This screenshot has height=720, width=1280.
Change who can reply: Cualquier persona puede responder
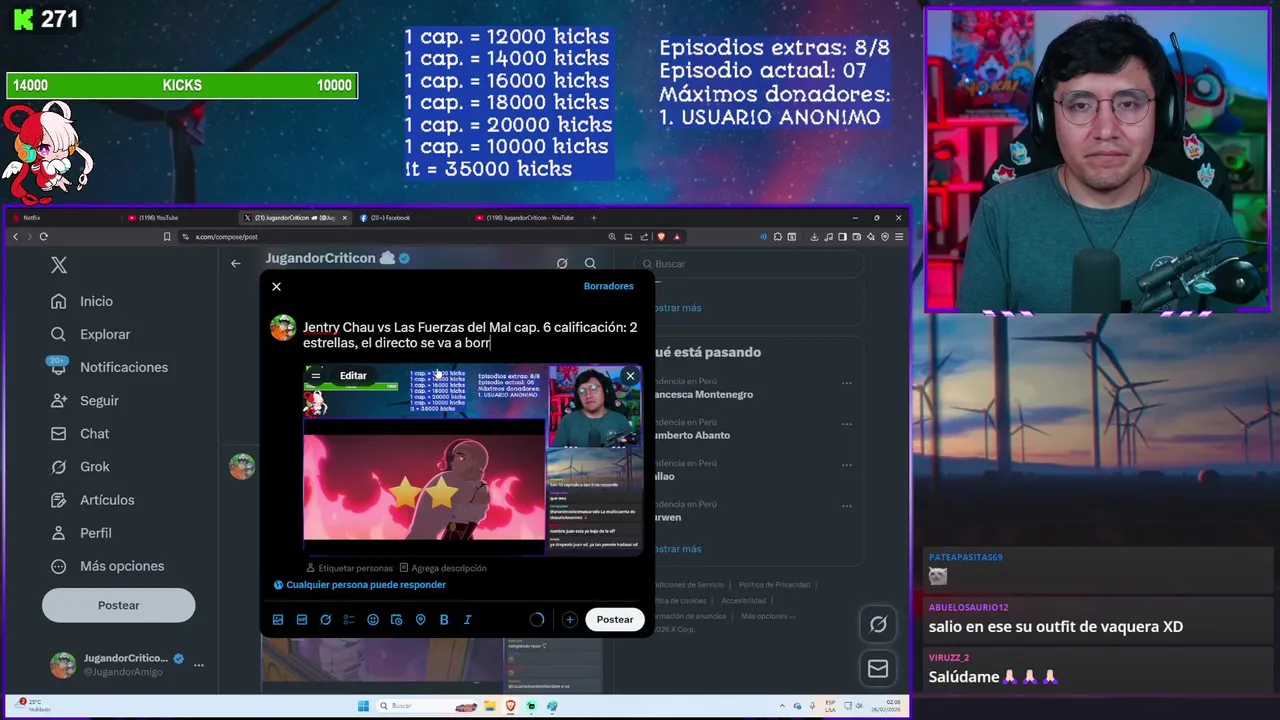point(360,585)
